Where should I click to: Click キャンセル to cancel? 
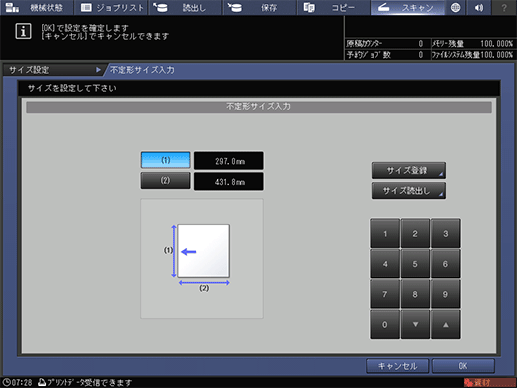tap(397, 366)
